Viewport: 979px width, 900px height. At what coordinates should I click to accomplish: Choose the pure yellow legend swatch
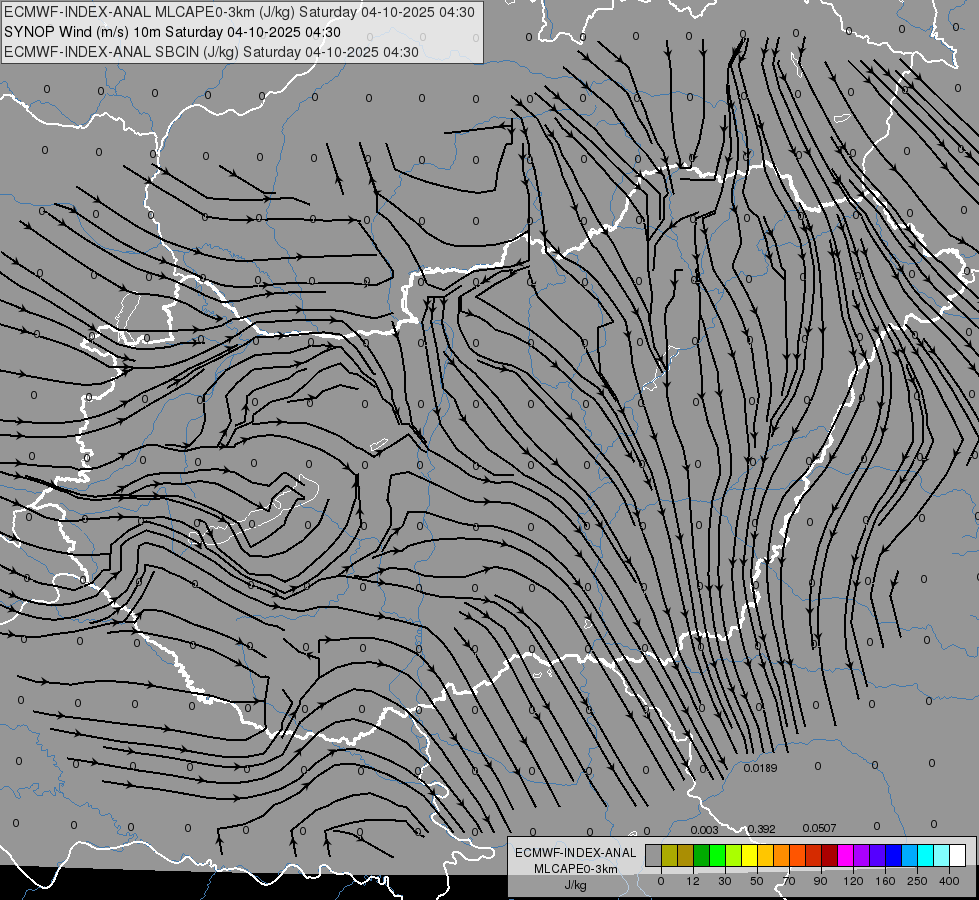pyautogui.click(x=750, y=855)
